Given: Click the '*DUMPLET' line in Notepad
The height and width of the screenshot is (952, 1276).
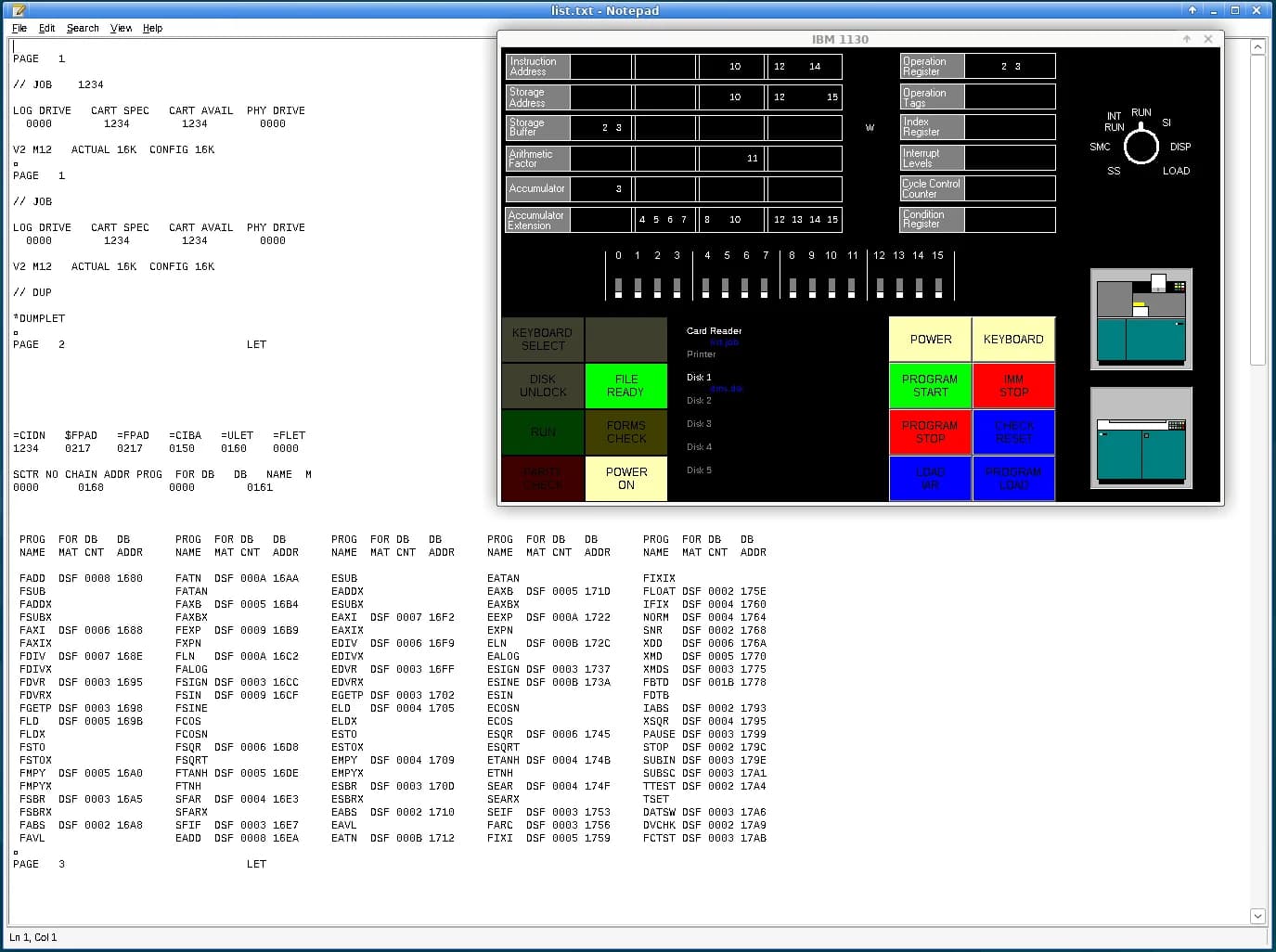Looking at the screenshot, I should (x=39, y=318).
